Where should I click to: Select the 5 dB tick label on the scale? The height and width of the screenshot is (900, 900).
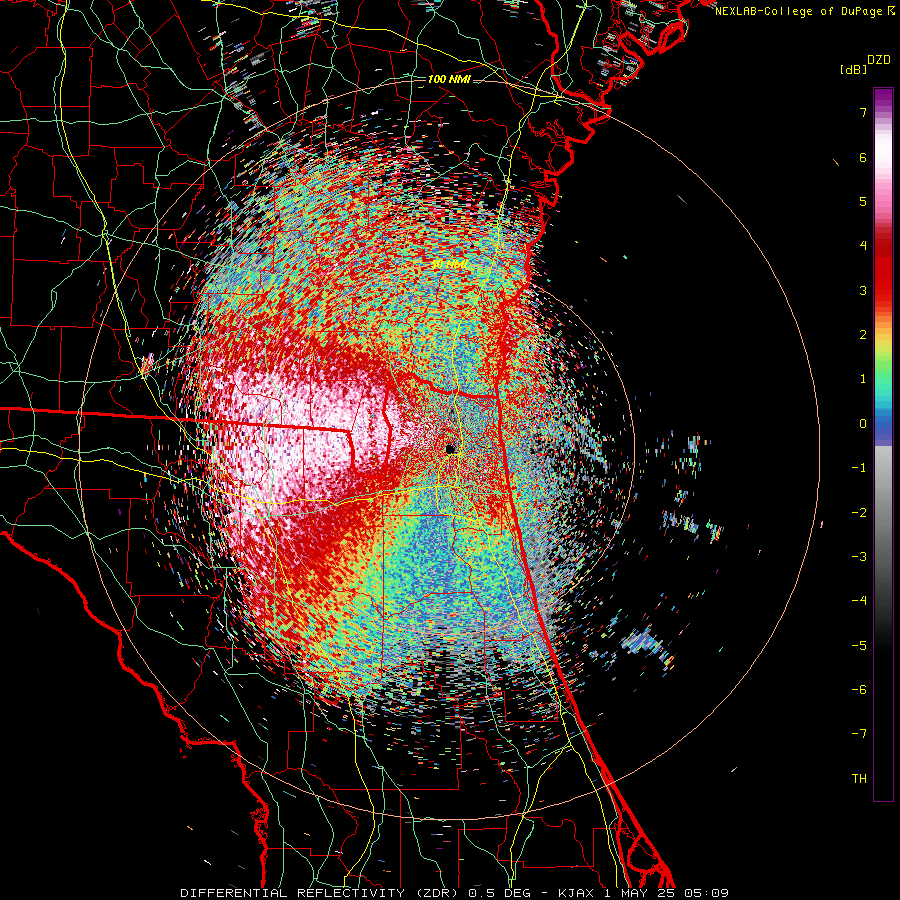(x=863, y=201)
